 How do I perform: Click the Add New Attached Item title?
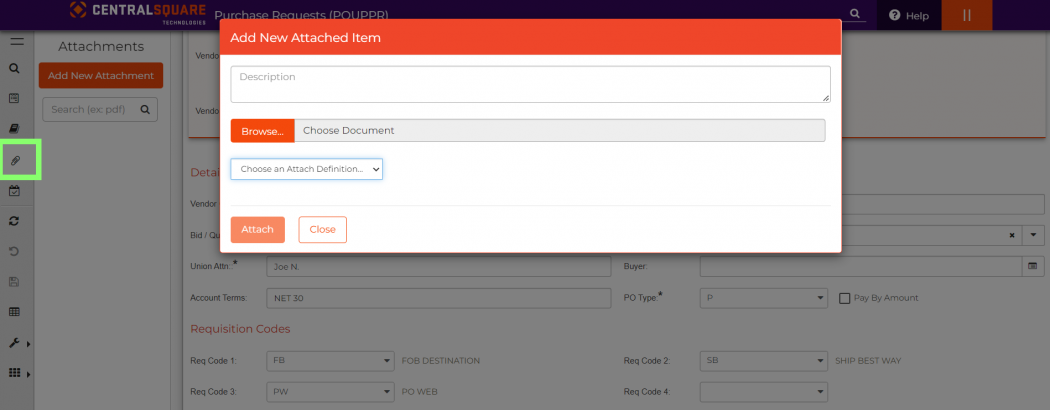(305, 38)
